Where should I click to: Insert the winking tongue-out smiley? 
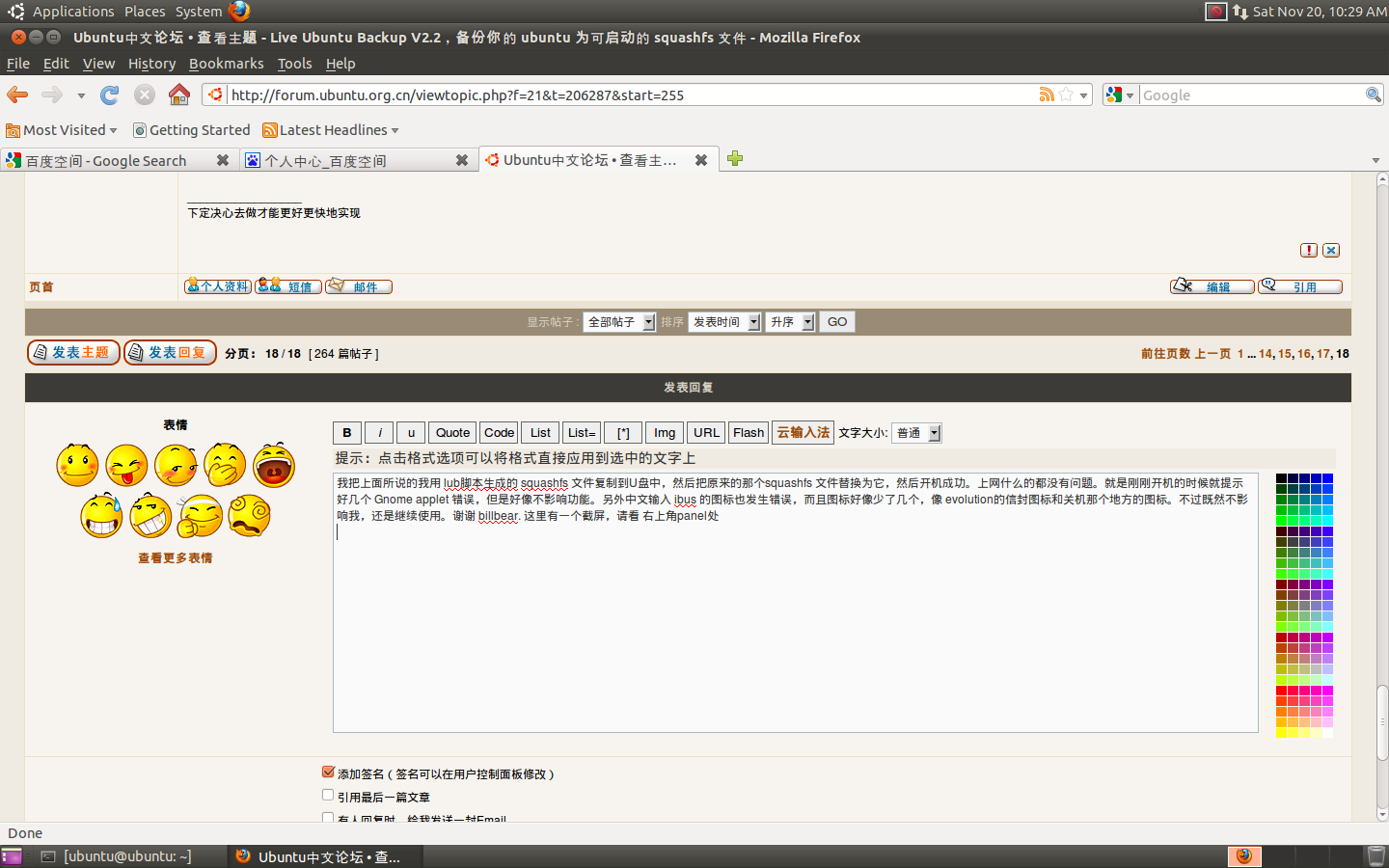pos(127,466)
